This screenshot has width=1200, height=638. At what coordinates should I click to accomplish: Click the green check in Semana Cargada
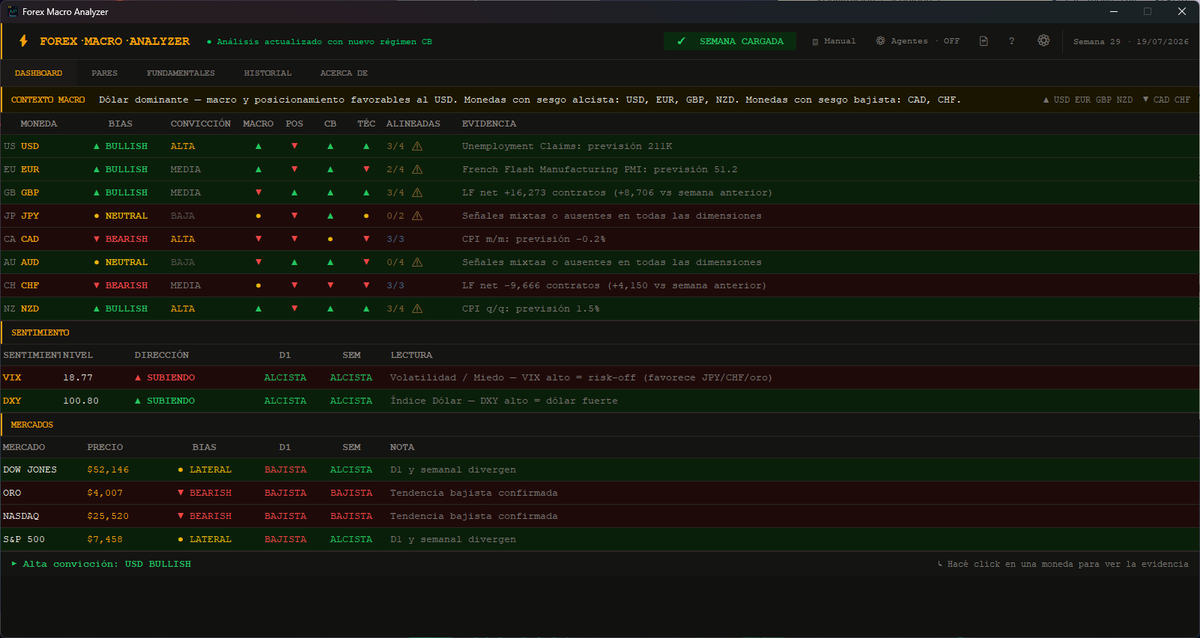(681, 41)
